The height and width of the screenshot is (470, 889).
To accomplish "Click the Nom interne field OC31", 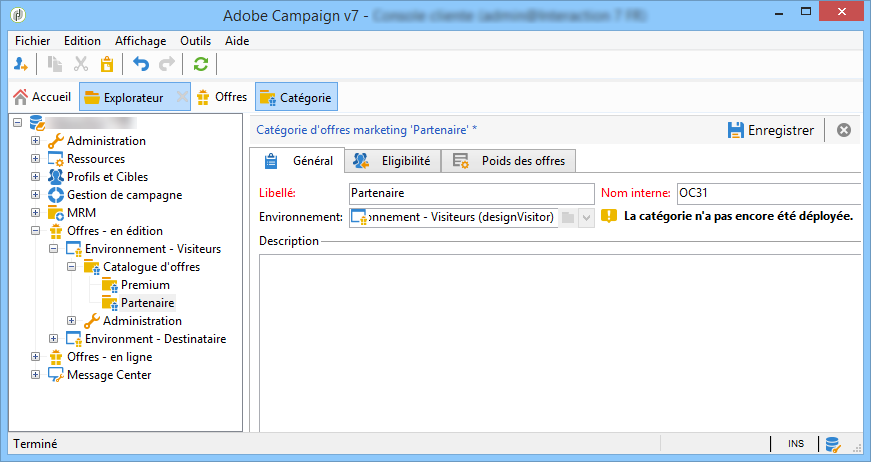I will tap(769, 193).
